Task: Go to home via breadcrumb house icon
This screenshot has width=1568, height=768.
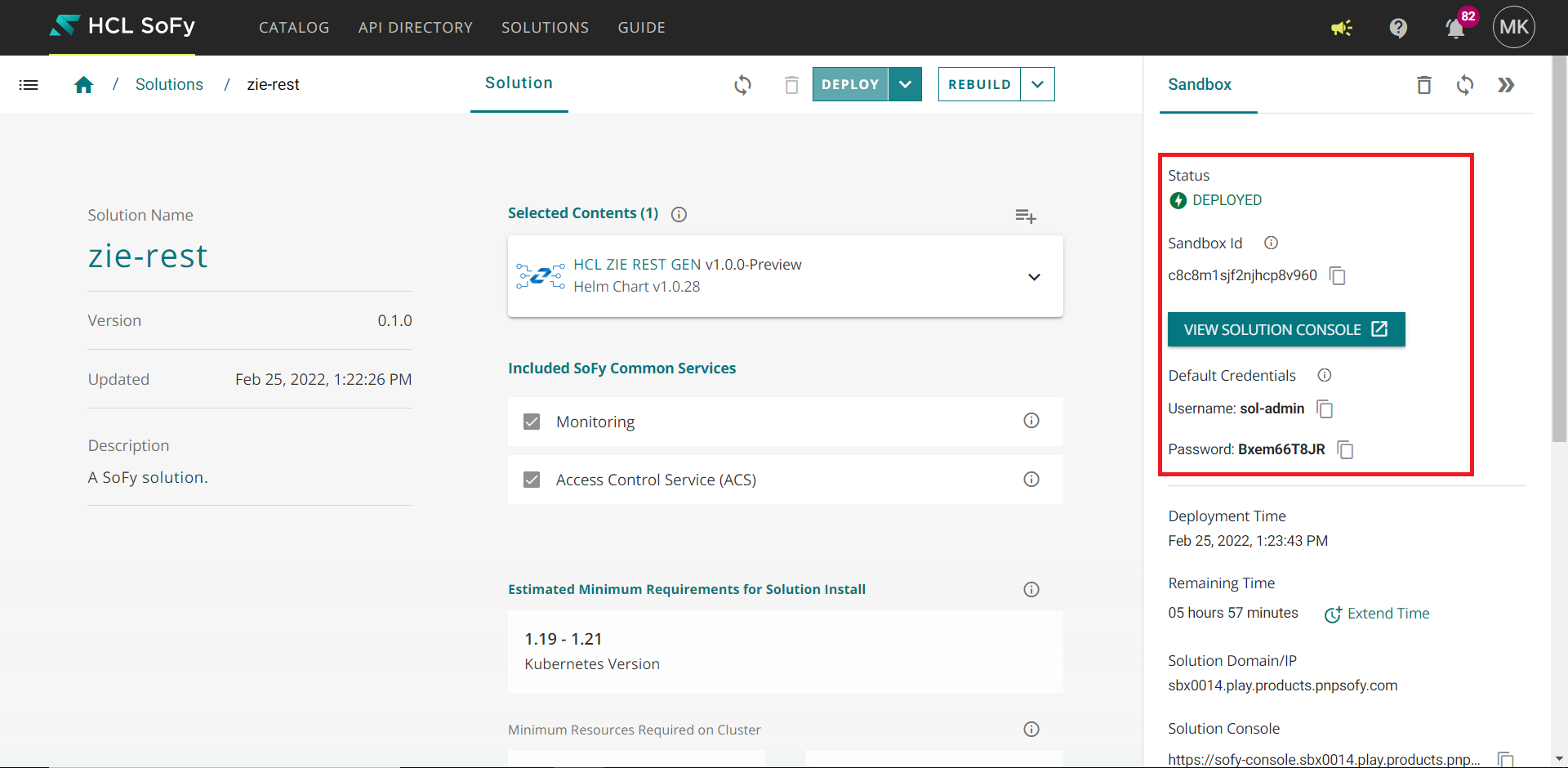Action: 83,85
